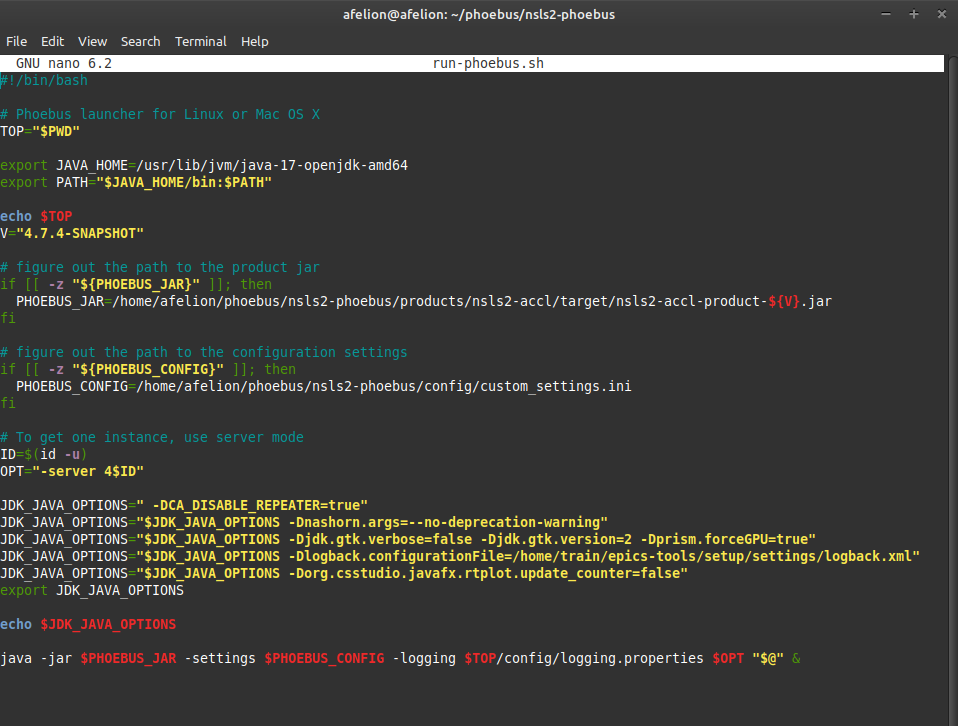Viewport: 958px width, 726px height.
Task: Click the run-phoebus.sh filename in nano header
Action: pyautogui.click(x=488, y=63)
